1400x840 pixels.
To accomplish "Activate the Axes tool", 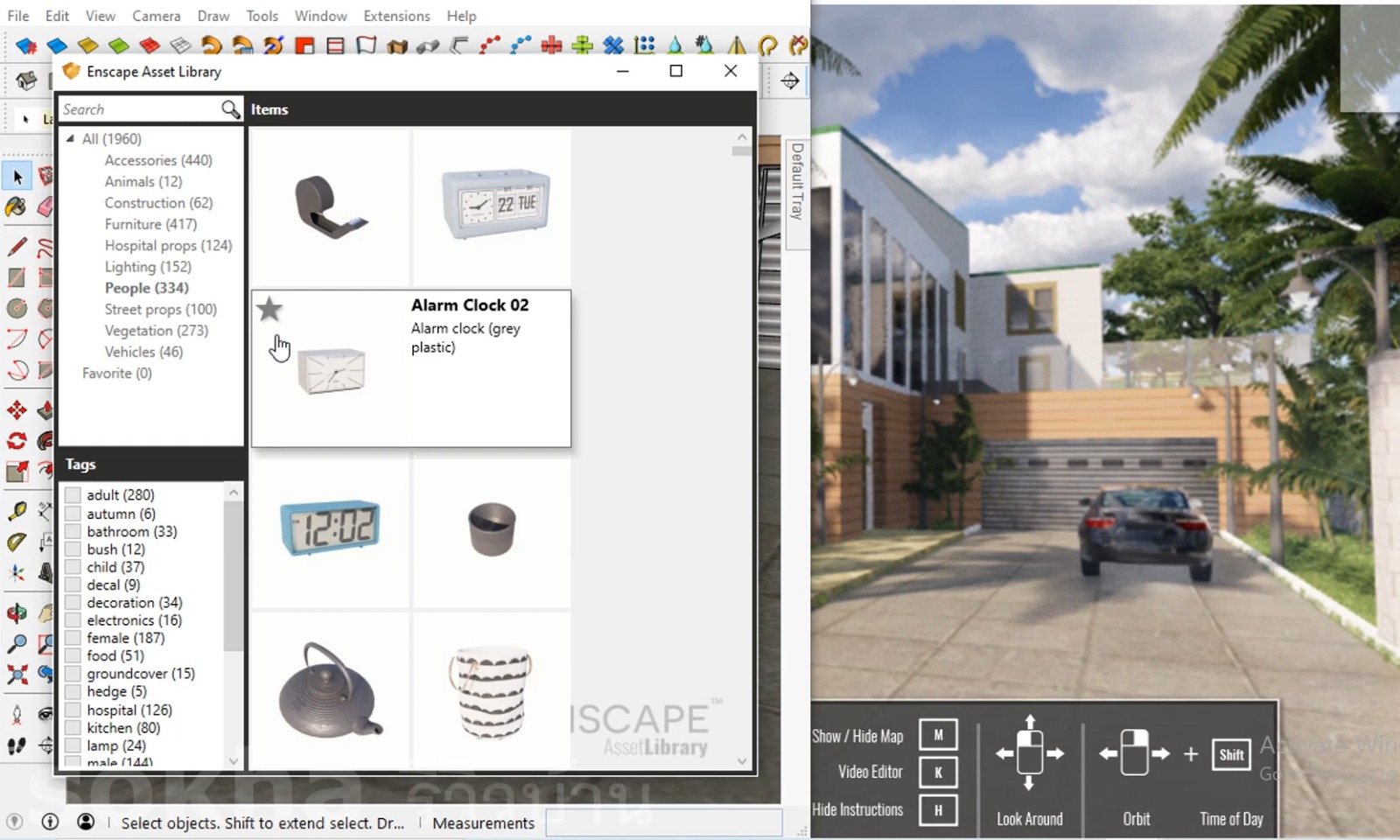I will click(17, 573).
